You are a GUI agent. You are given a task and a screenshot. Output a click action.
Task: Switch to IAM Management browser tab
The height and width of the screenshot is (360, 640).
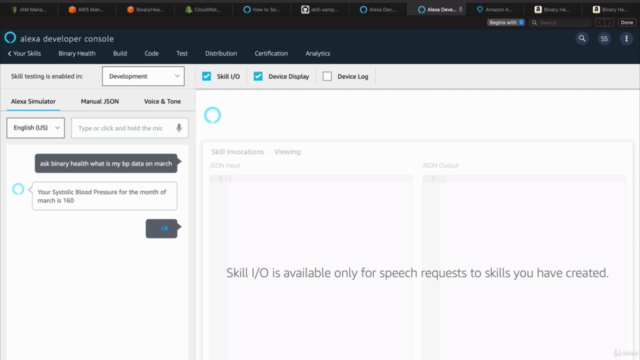click(29, 9)
